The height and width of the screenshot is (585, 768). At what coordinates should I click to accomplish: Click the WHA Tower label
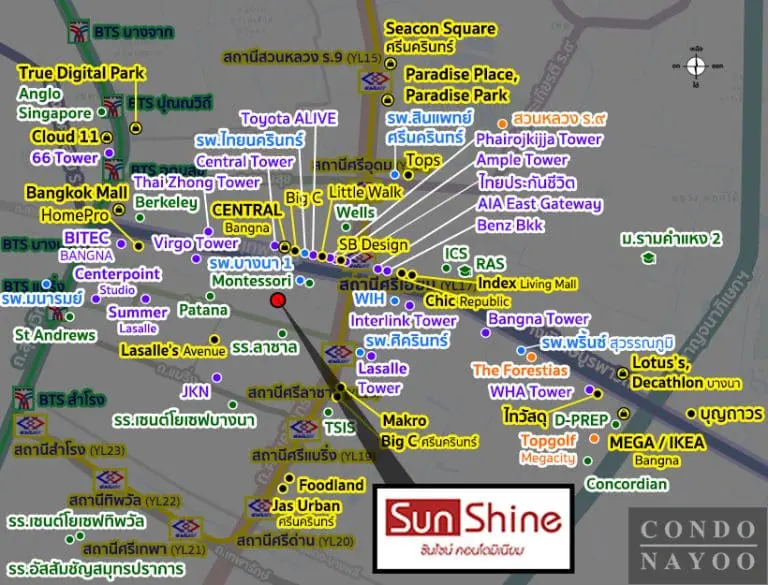[x=531, y=391]
